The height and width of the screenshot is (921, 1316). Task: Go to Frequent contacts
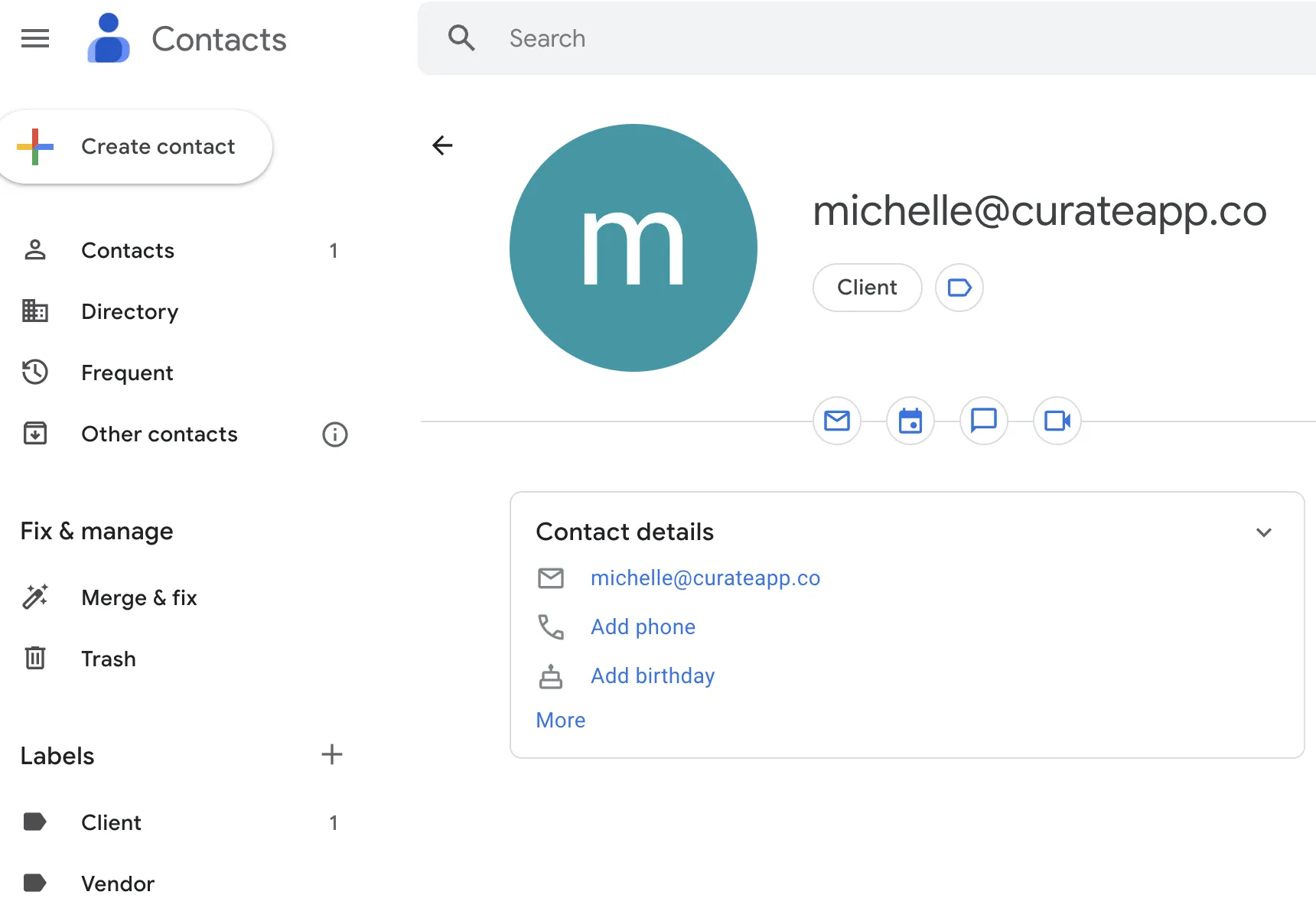[127, 373]
